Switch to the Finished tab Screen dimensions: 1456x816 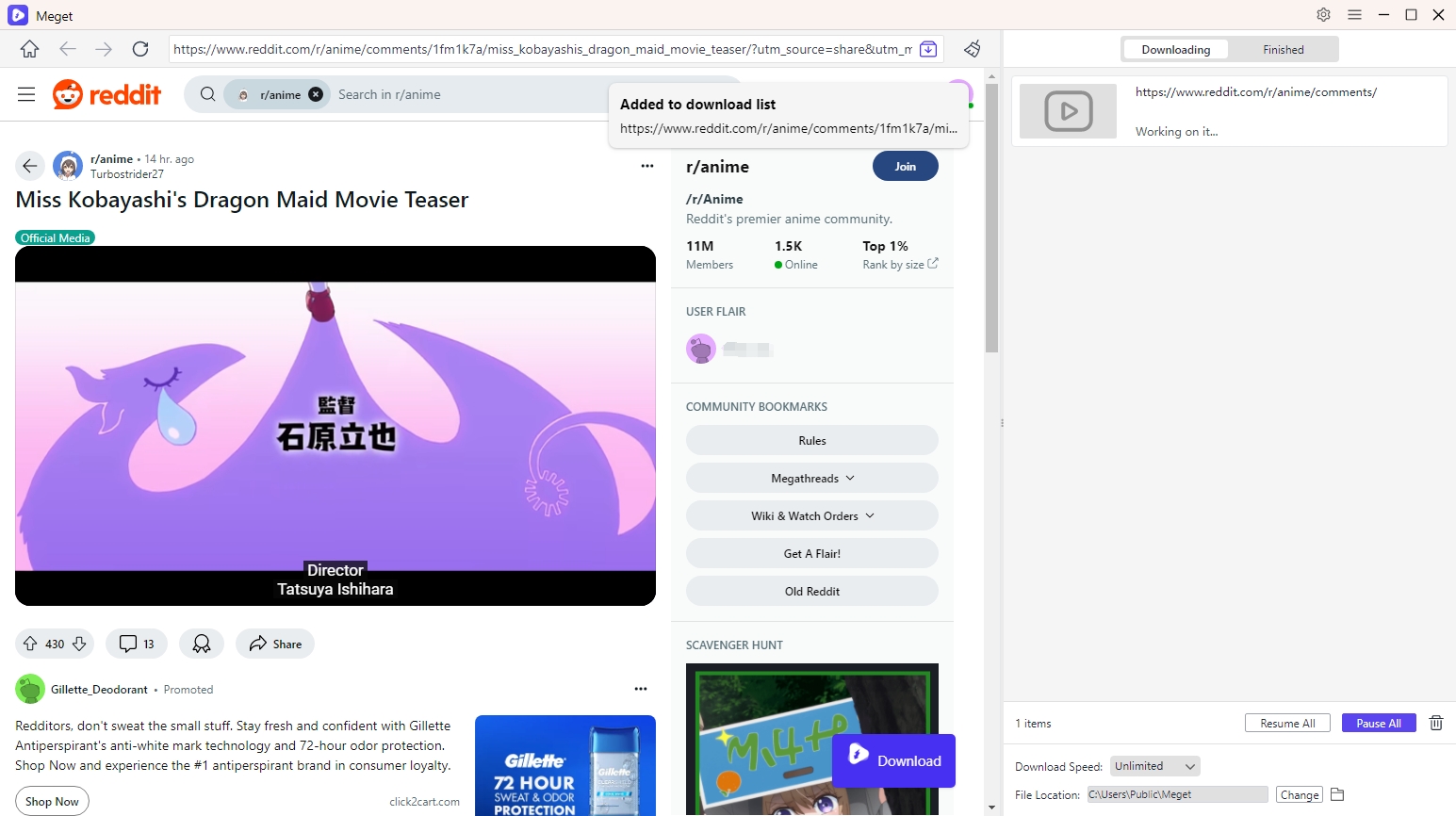coord(1284,50)
